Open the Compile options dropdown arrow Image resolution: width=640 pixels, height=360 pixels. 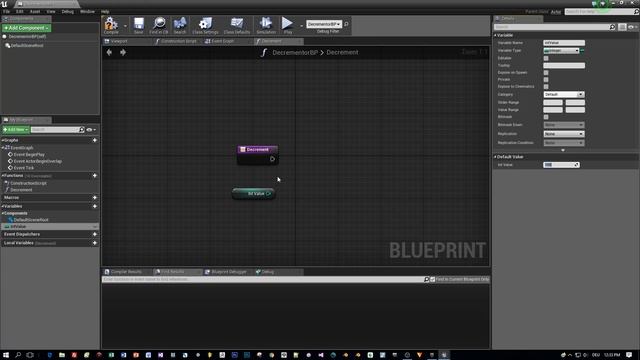[125, 26]
